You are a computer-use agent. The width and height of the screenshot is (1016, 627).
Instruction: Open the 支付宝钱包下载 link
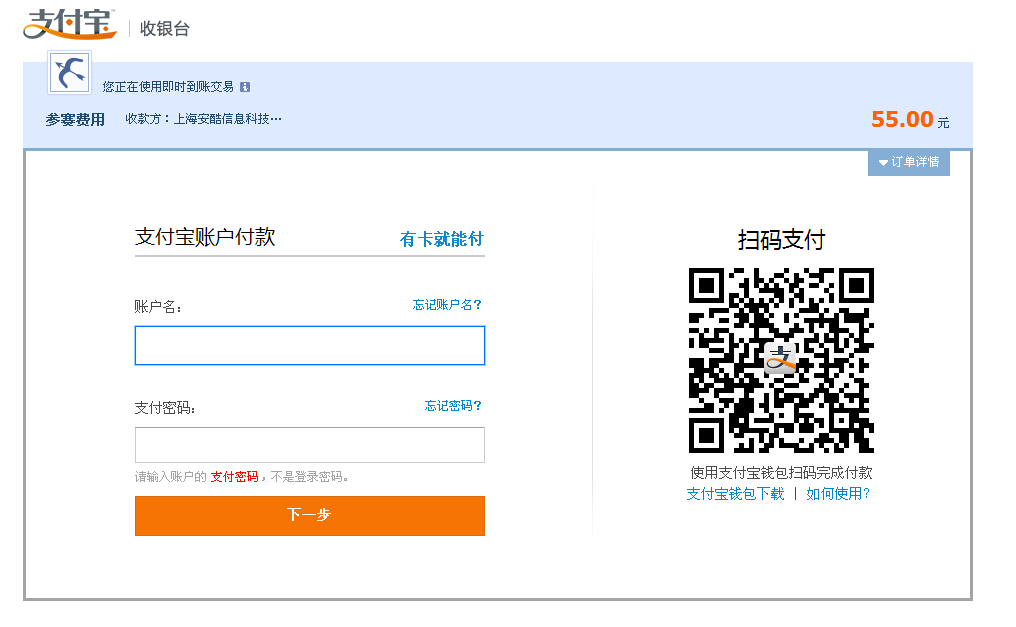point(735,494)
